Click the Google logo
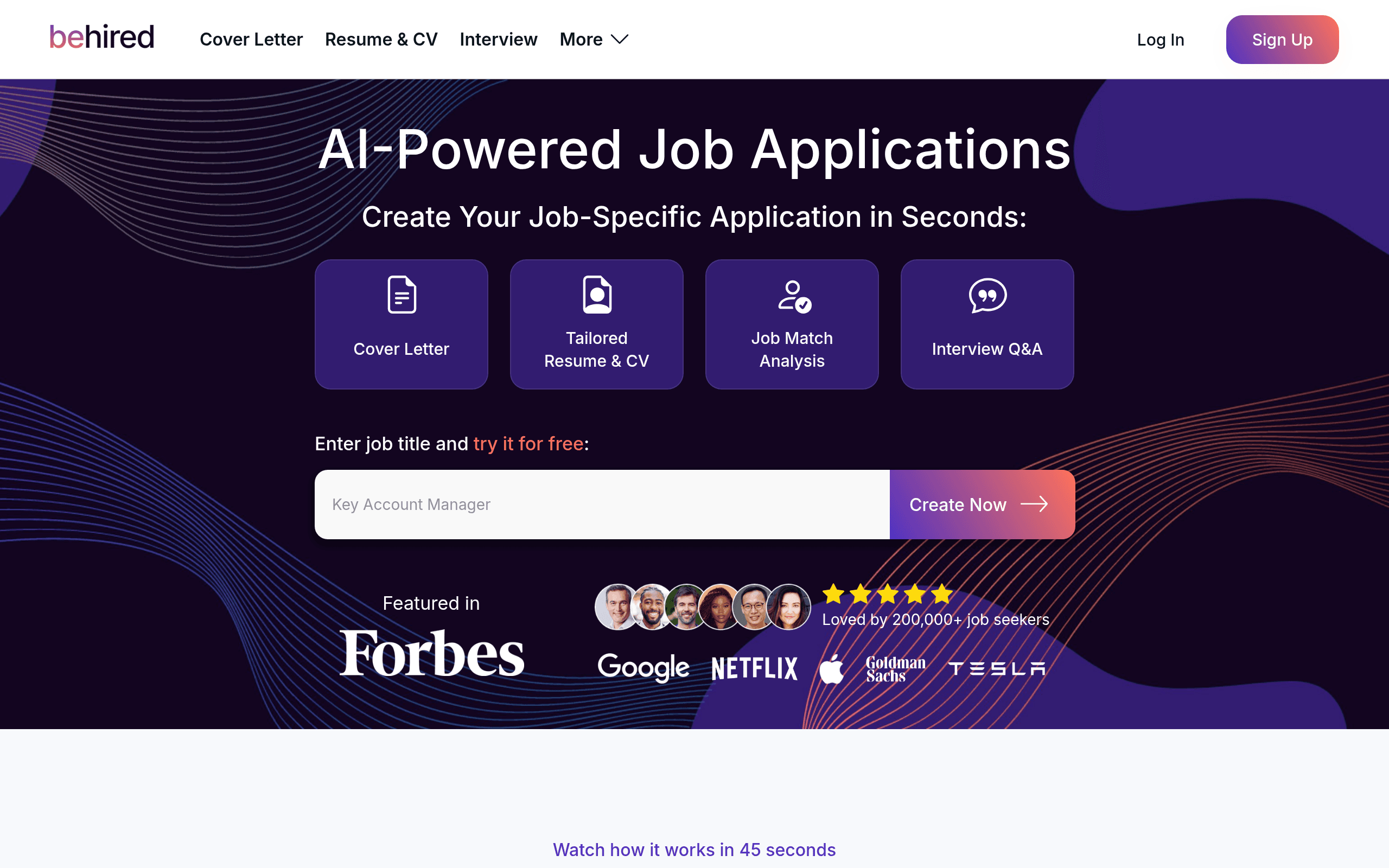The height and width of the screenshot is (868, 1389). pos(643,668)
